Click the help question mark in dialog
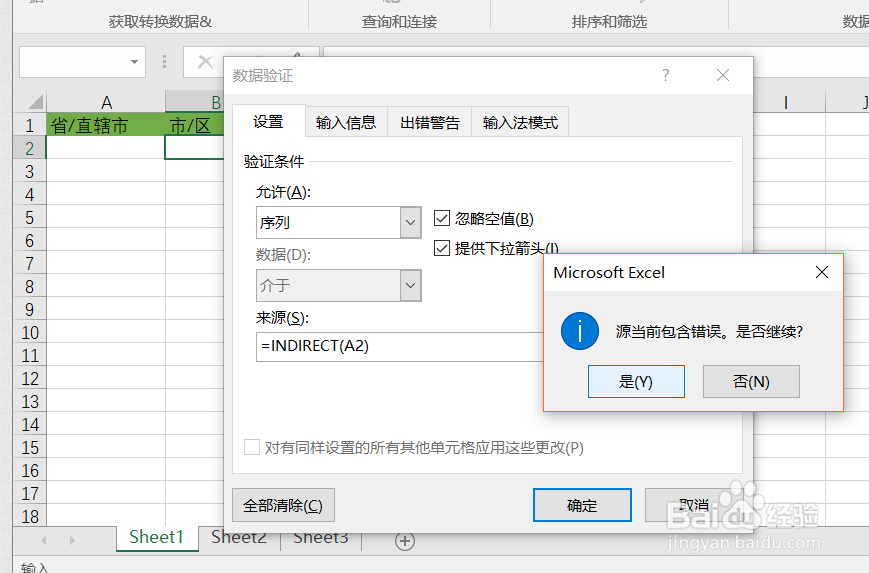This screenshot has height=573, width=869. (x=666, y=75)
